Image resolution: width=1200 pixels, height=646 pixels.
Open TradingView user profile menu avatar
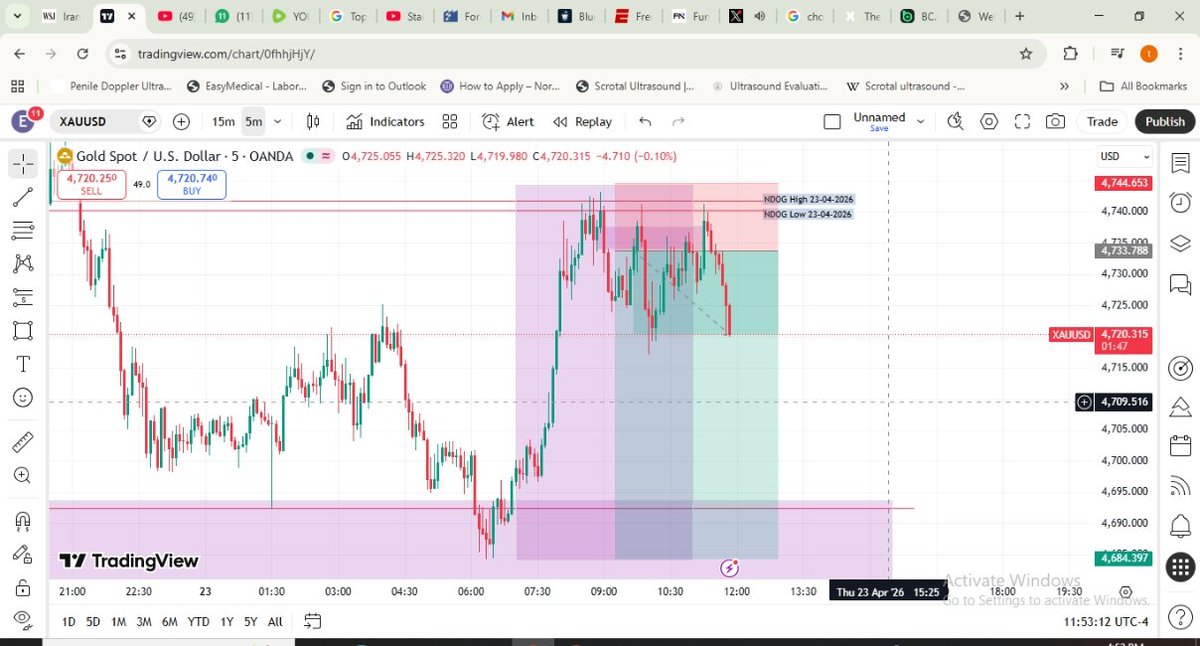point(22,122)
